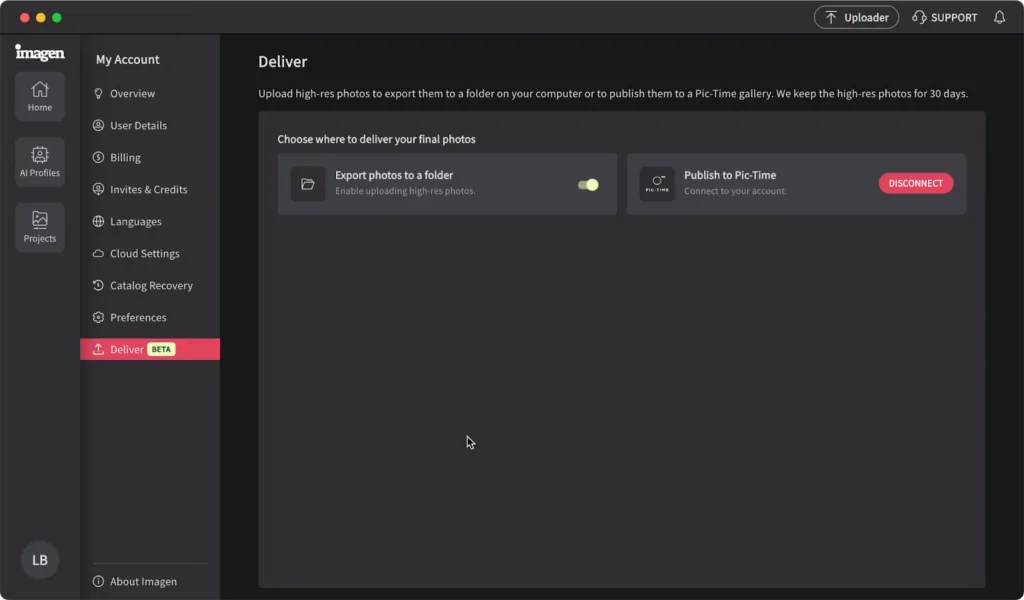Select User Details in the account menu

click(138, 126)
